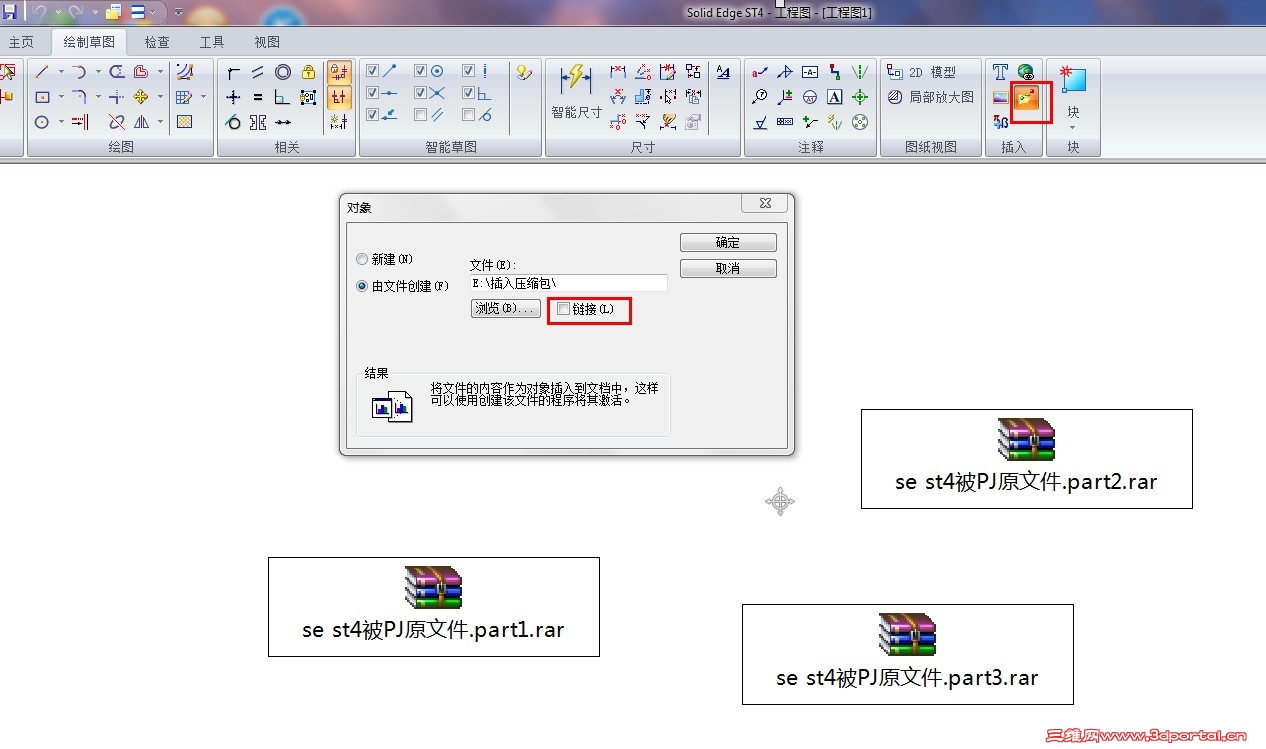
Task: Select the part3.rar embedded object
Action: [x=907, y=654]
